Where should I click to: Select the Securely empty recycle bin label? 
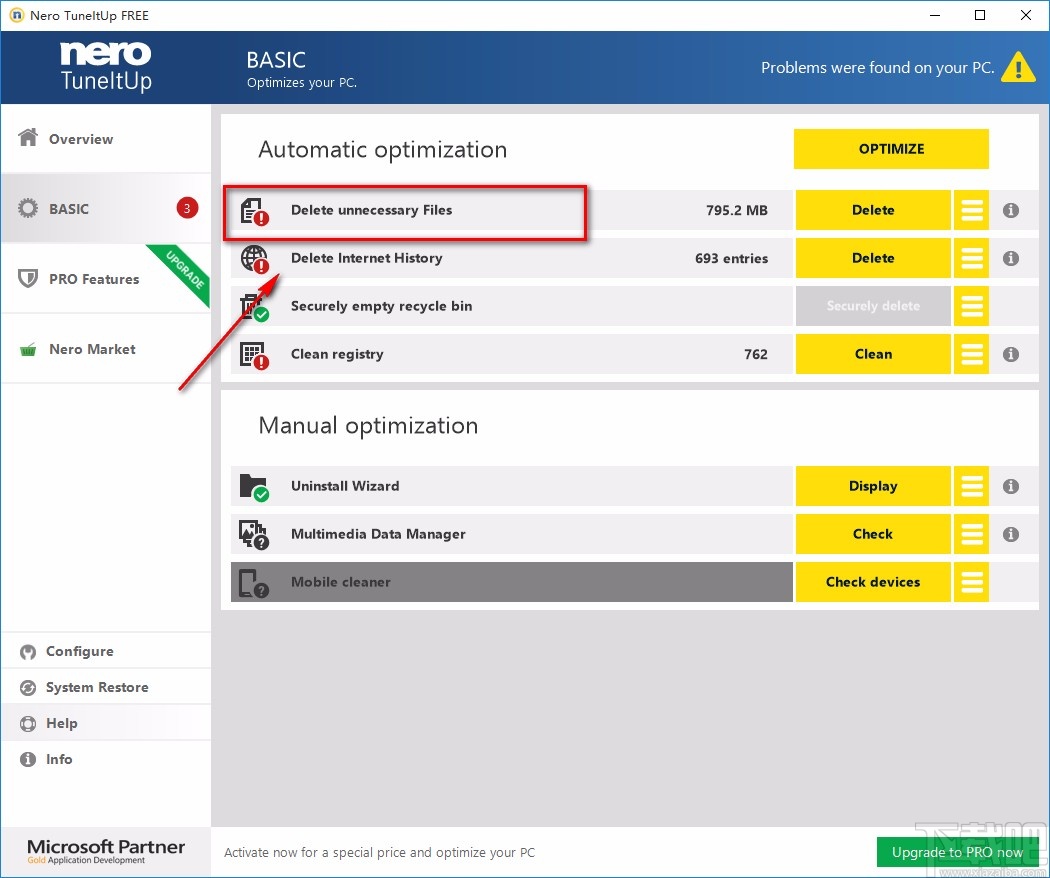pyautogui.click(x=381, y=306)
